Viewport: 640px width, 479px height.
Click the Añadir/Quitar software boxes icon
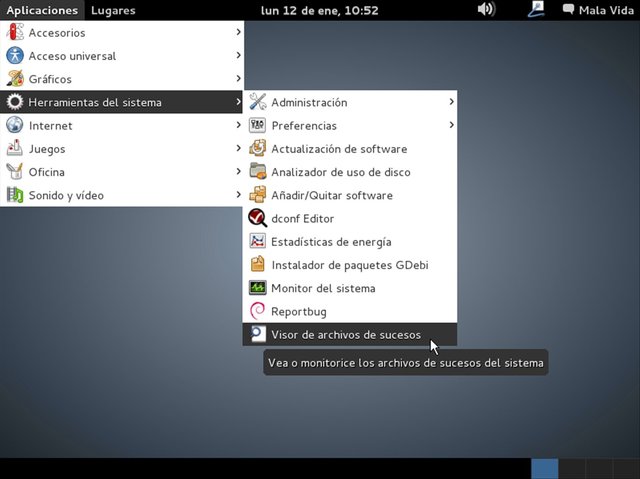point(258,195)
